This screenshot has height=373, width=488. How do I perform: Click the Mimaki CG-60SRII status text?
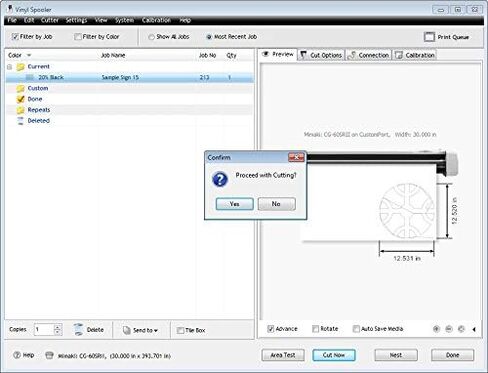[114, 356]
